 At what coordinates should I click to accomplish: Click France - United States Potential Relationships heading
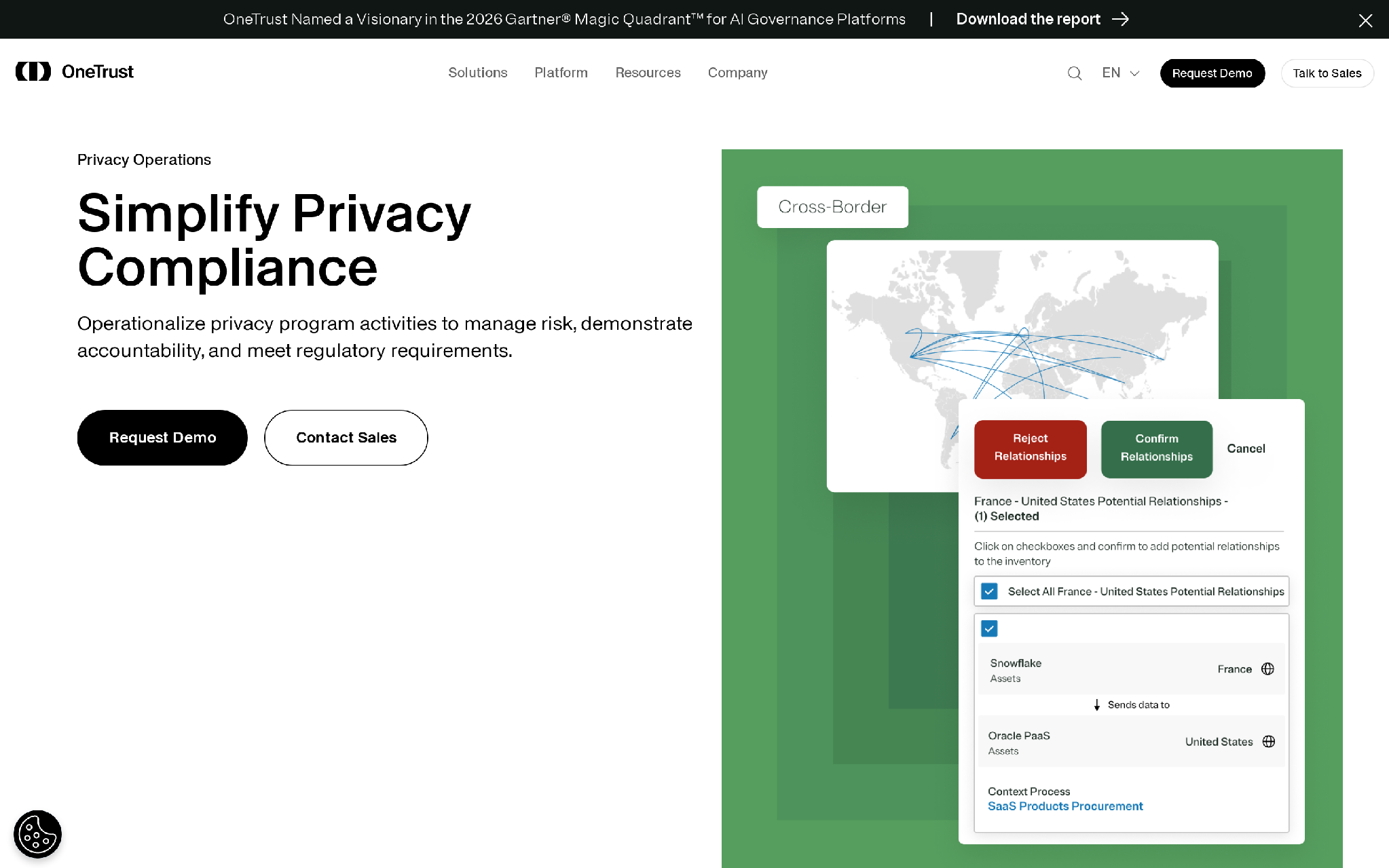1100,508
